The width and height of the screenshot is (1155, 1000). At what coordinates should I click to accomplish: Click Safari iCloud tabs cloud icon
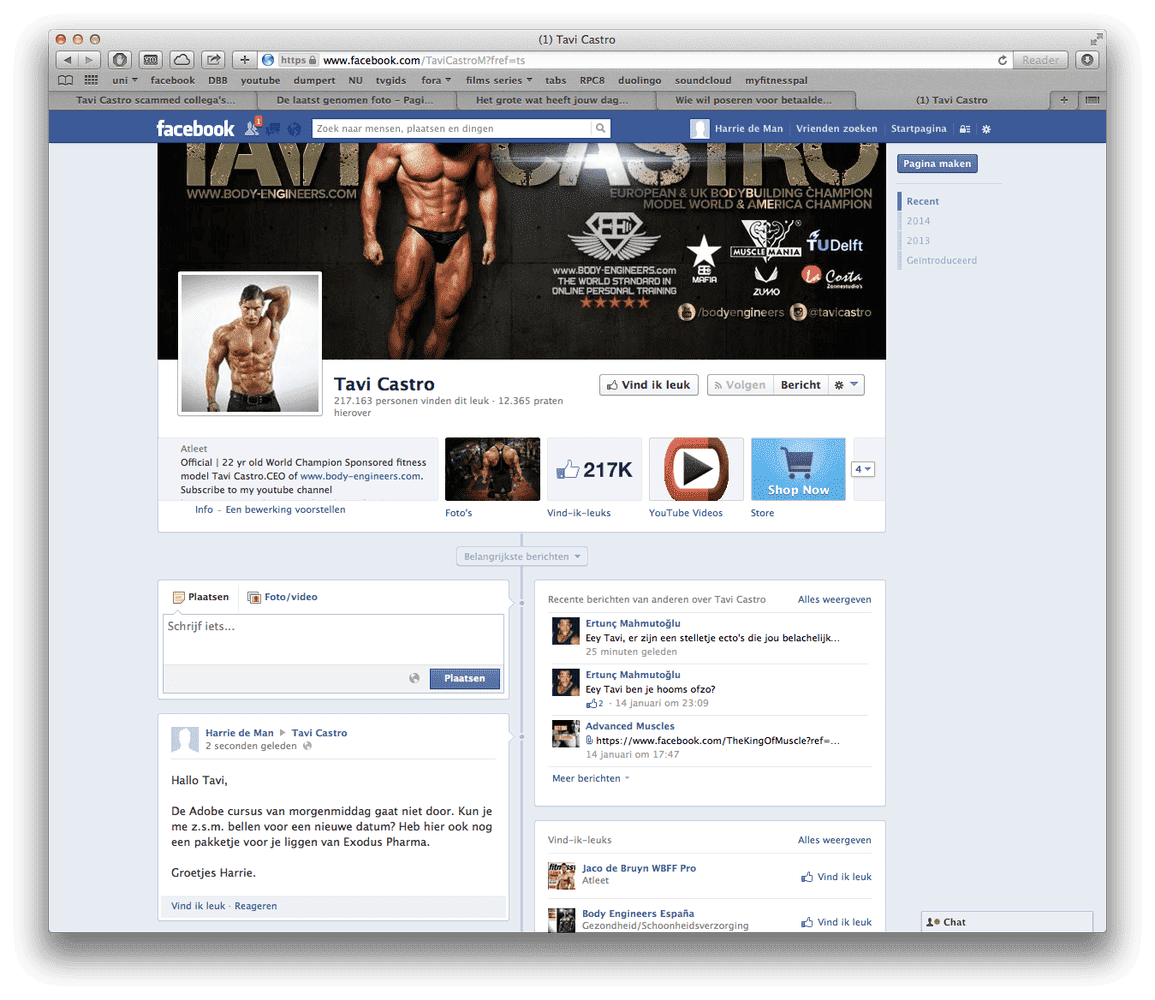pos(182,60)
